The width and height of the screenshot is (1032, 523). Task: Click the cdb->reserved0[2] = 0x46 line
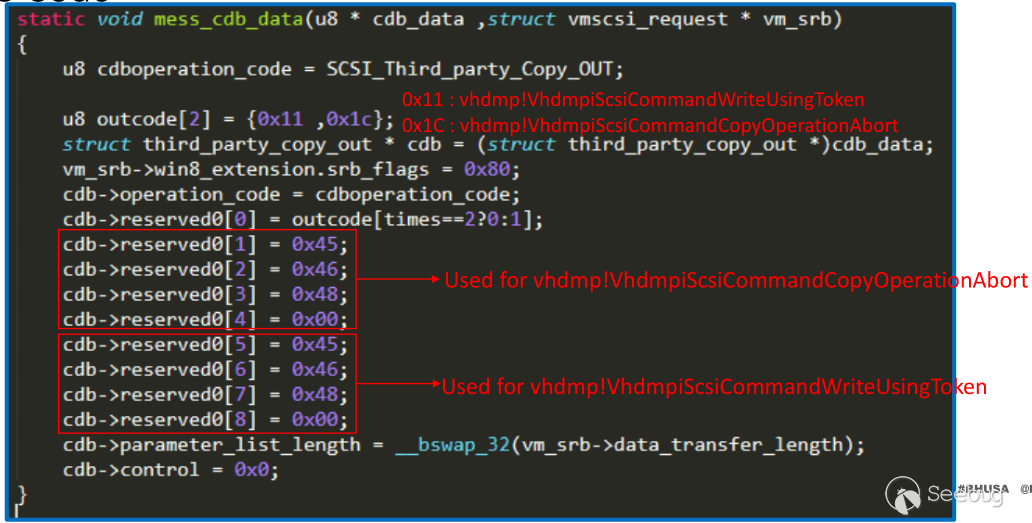[205, 270]
